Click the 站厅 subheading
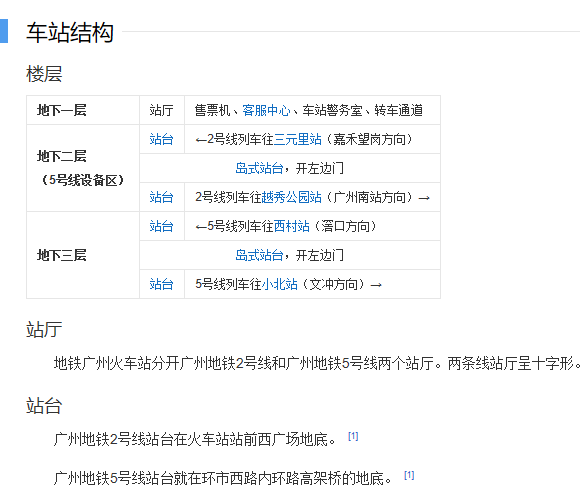Screen dimensions: 580x497 (x=44, y=329)
